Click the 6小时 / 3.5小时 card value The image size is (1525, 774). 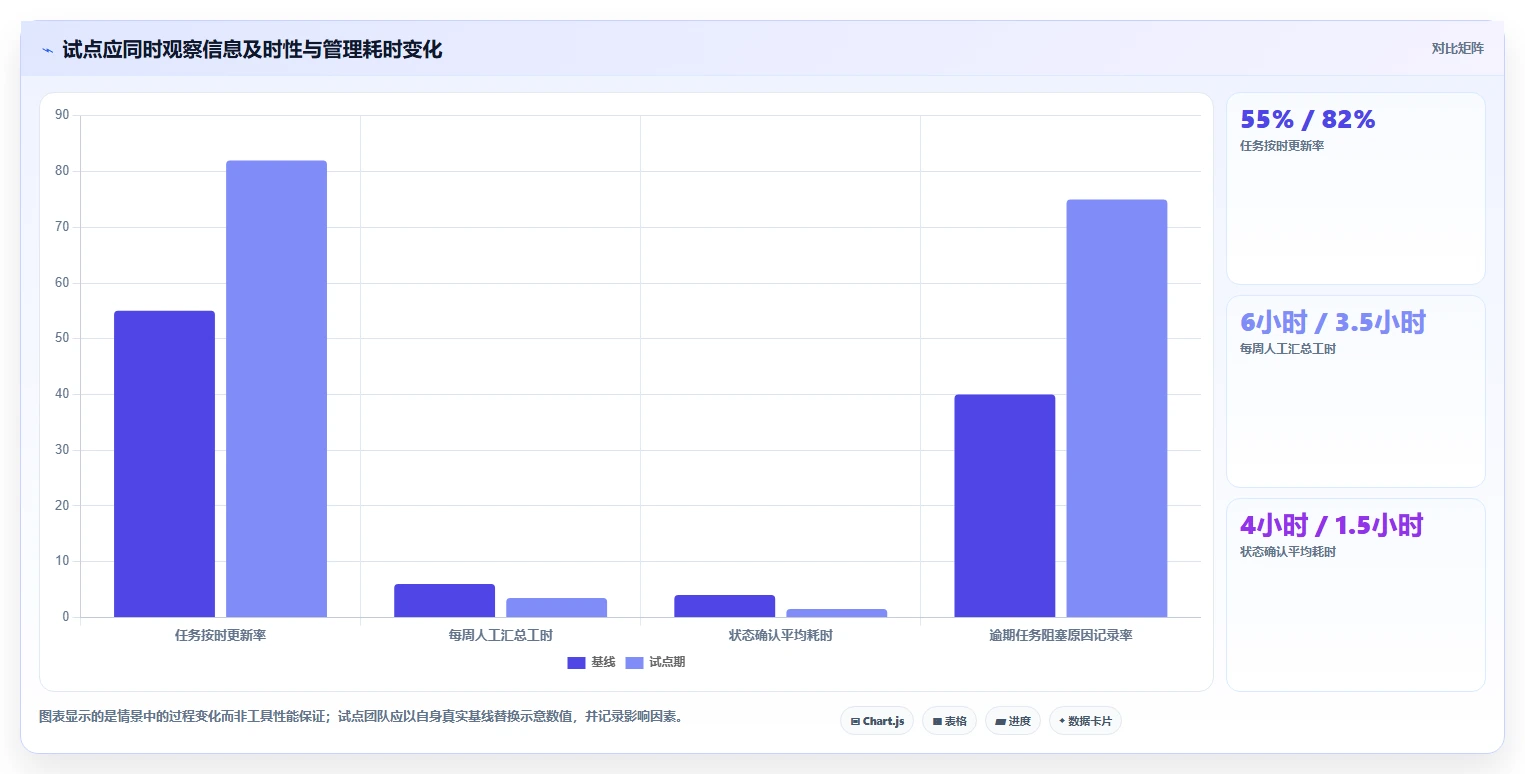click(1333, 322)
